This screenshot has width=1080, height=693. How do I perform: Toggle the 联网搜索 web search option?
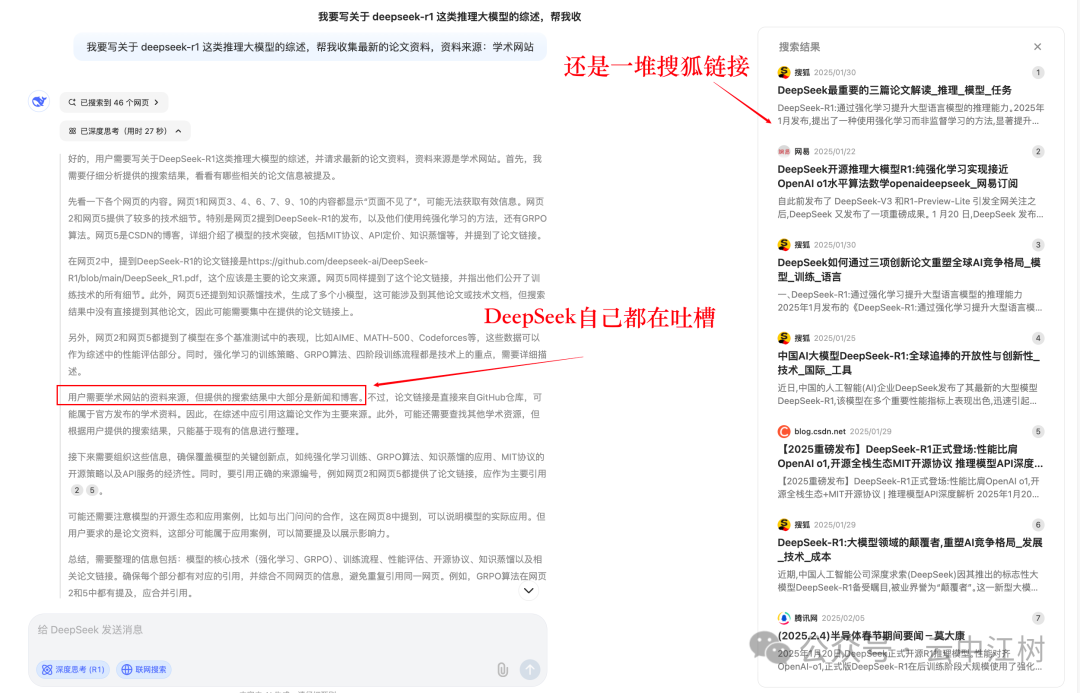[x=145, y=669]
